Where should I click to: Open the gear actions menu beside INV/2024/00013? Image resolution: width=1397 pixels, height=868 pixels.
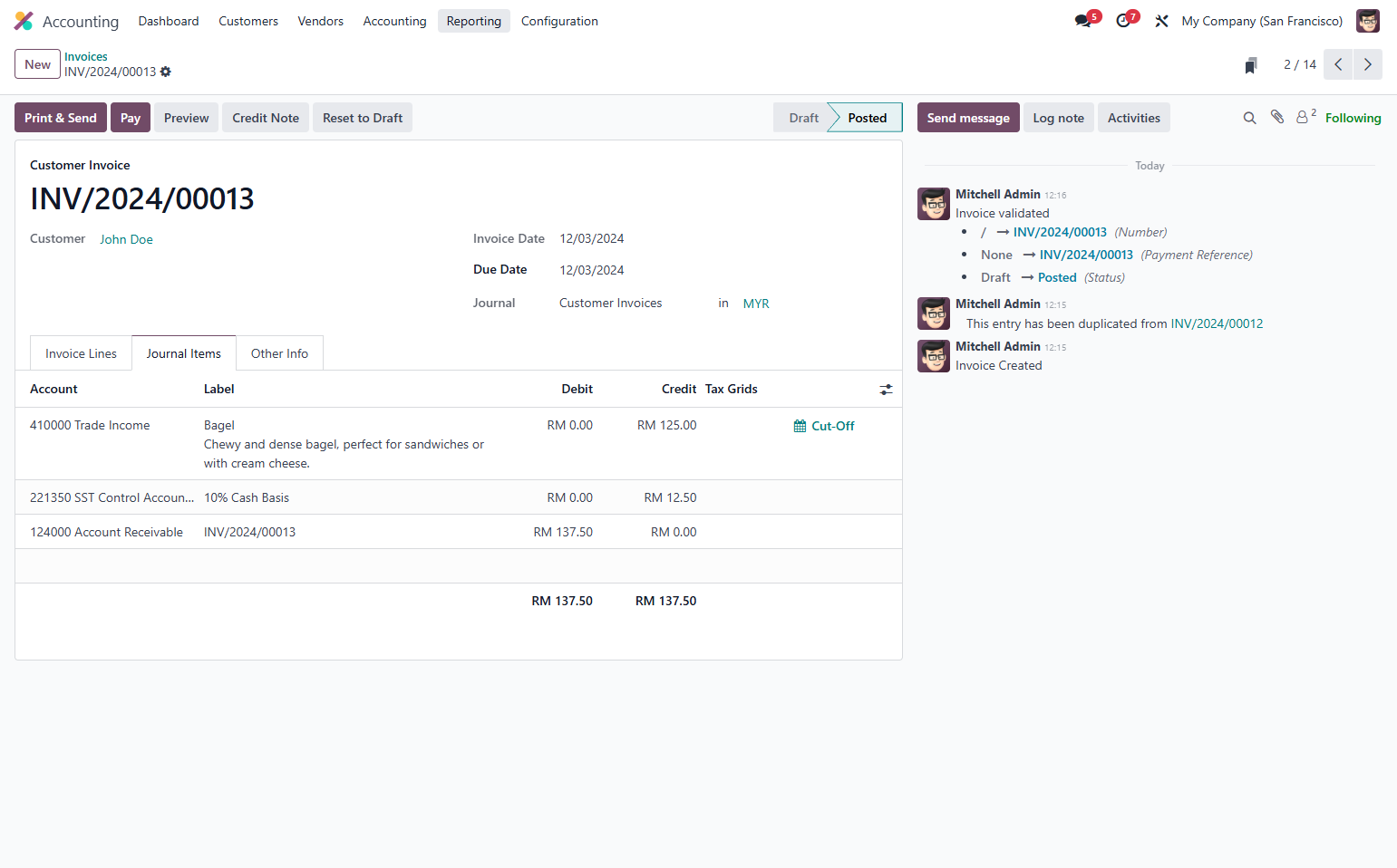click(166, 72)
